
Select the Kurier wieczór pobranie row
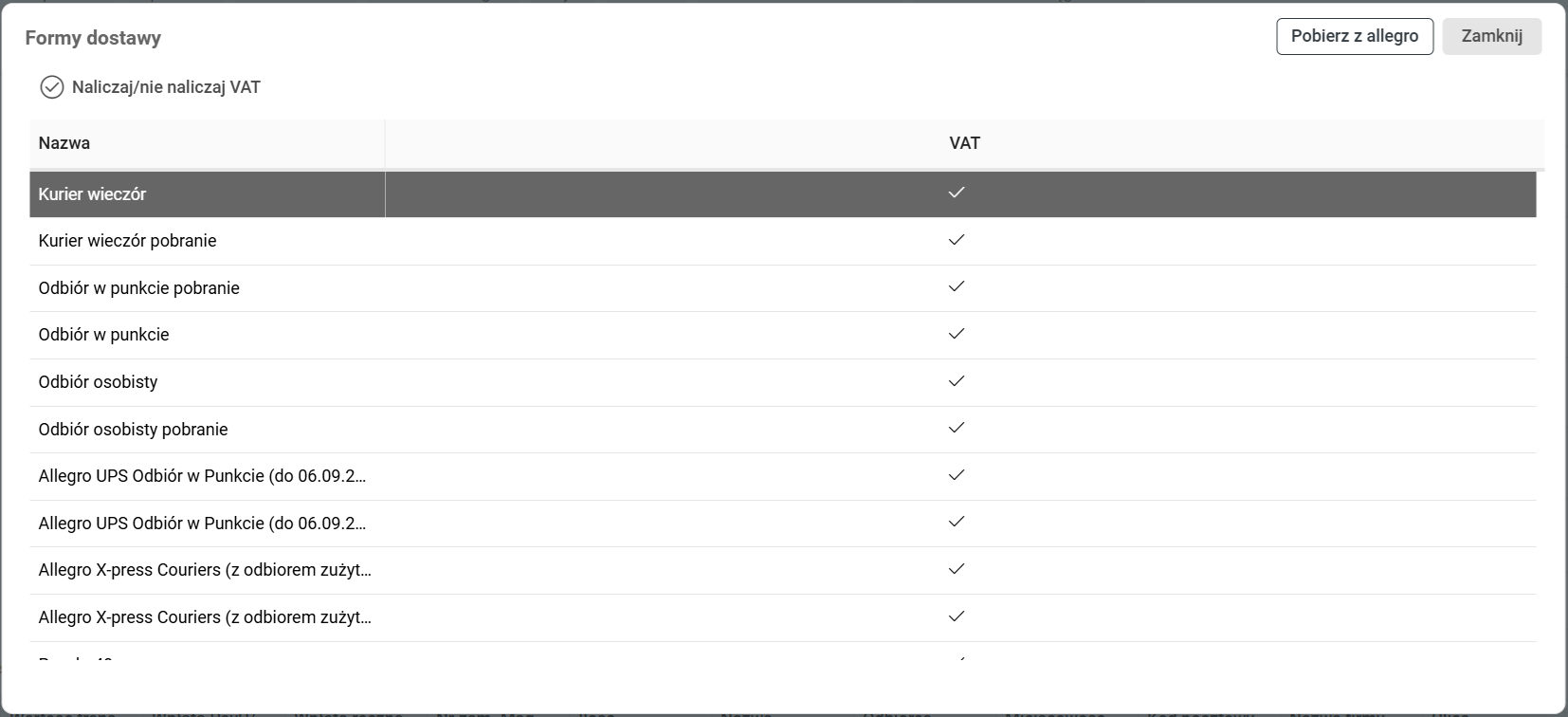[x=127, y=241]
